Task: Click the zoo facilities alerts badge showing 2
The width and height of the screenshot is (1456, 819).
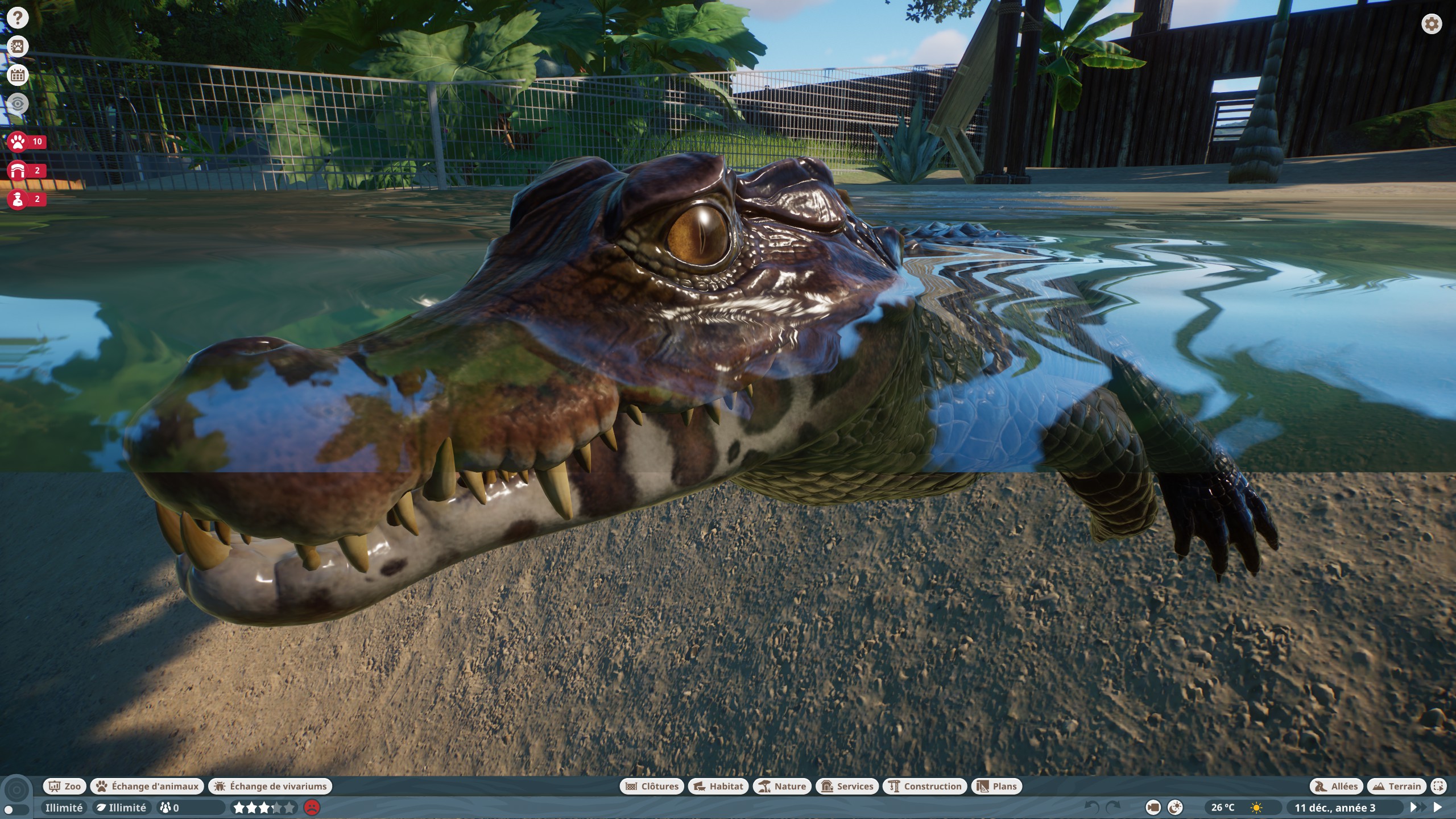Action: (38, 170)
